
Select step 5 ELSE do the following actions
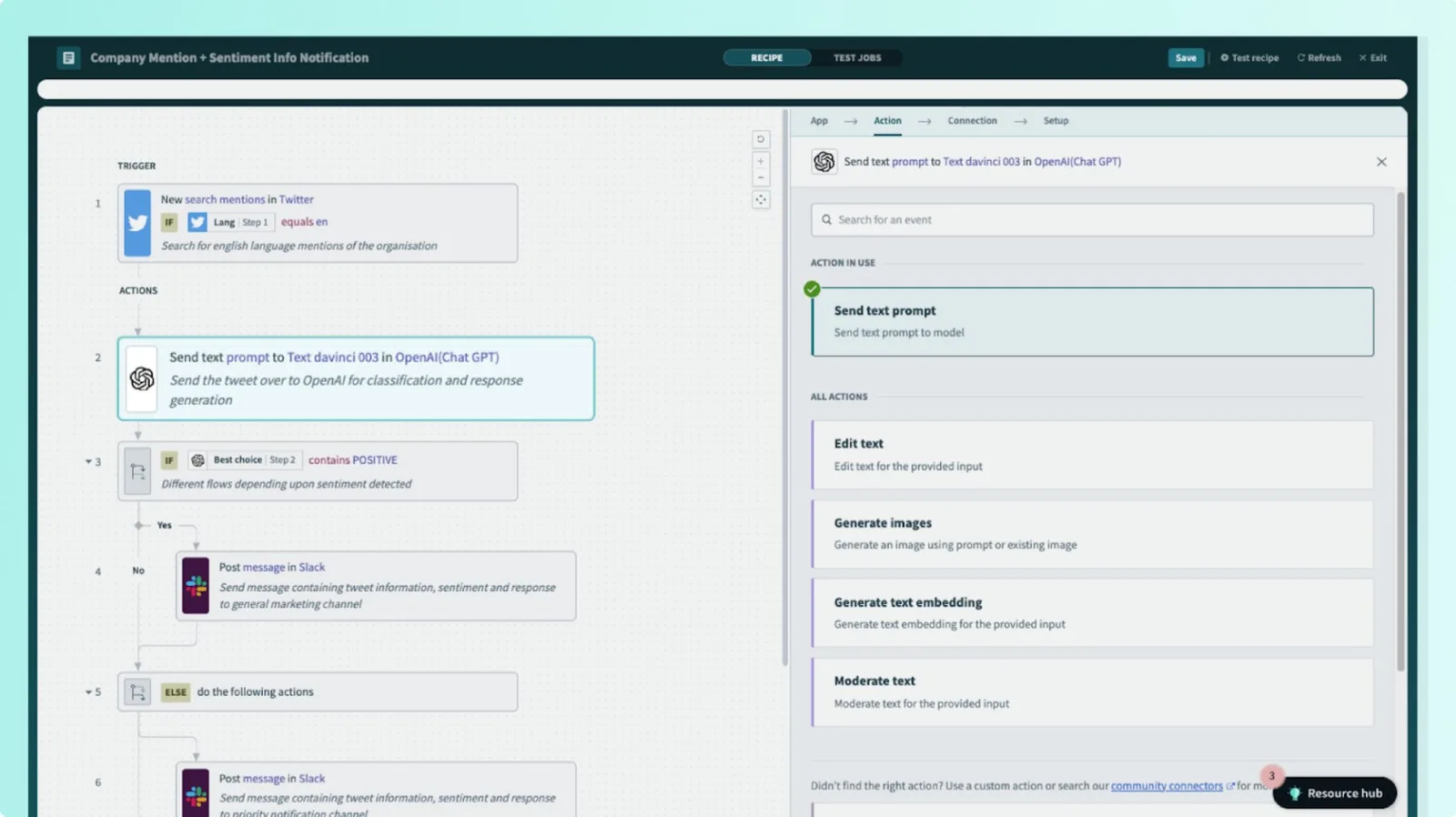[x=318, y=692]
